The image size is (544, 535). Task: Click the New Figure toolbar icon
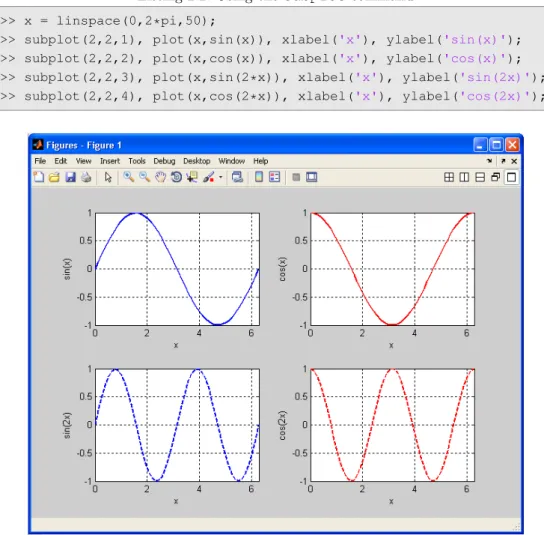[39, 177]
